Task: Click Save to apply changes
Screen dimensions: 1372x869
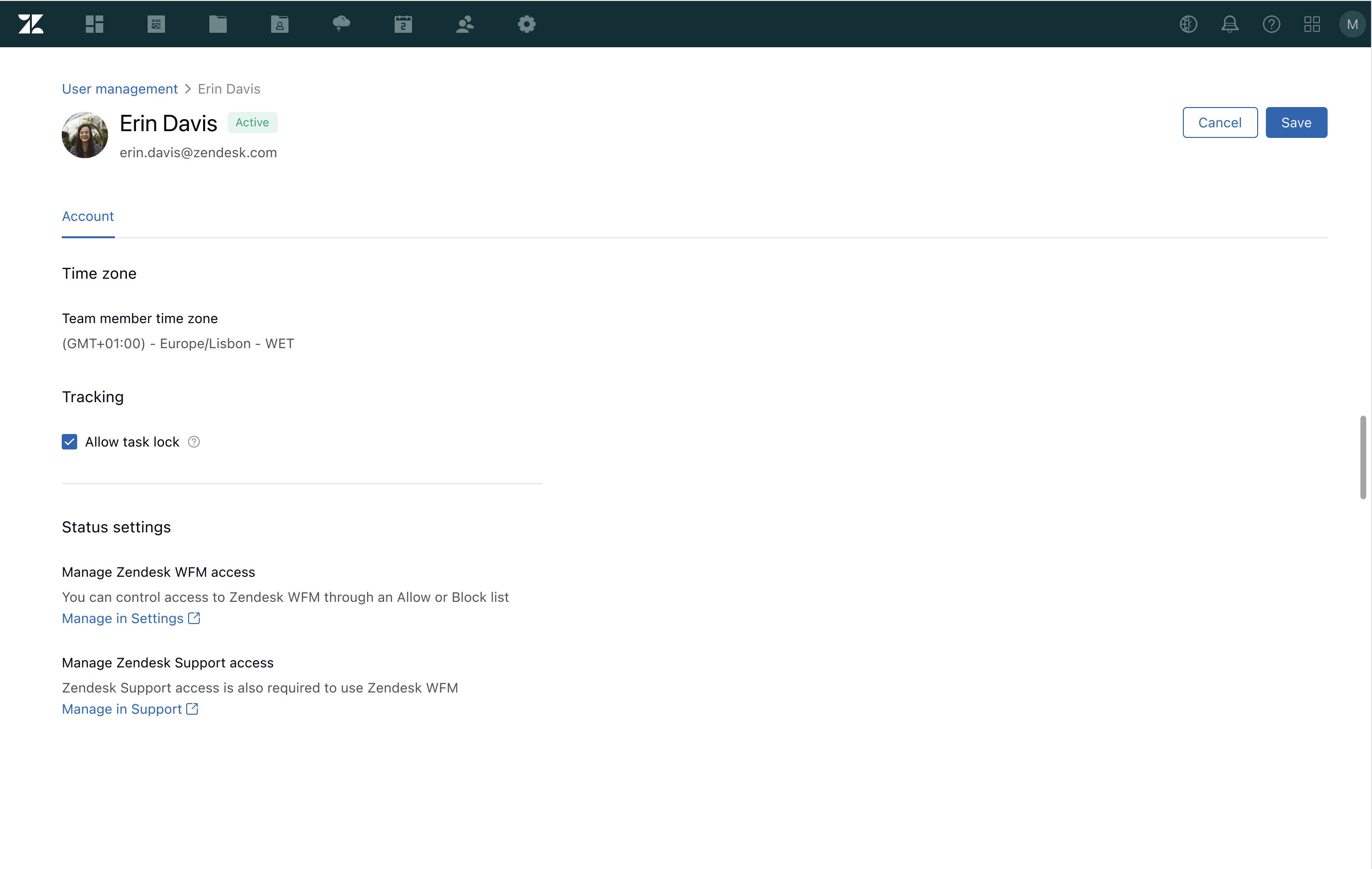Action: [1296, 122]
